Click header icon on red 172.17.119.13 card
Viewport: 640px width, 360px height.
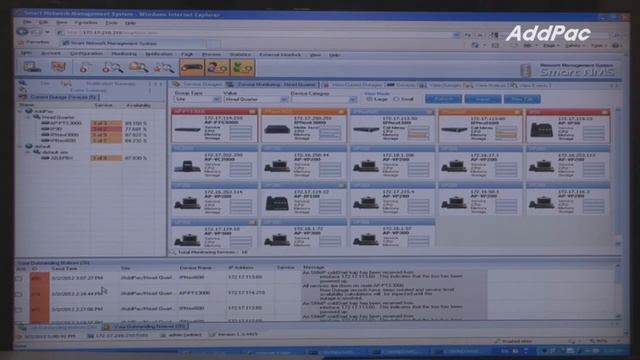point(604,112)
